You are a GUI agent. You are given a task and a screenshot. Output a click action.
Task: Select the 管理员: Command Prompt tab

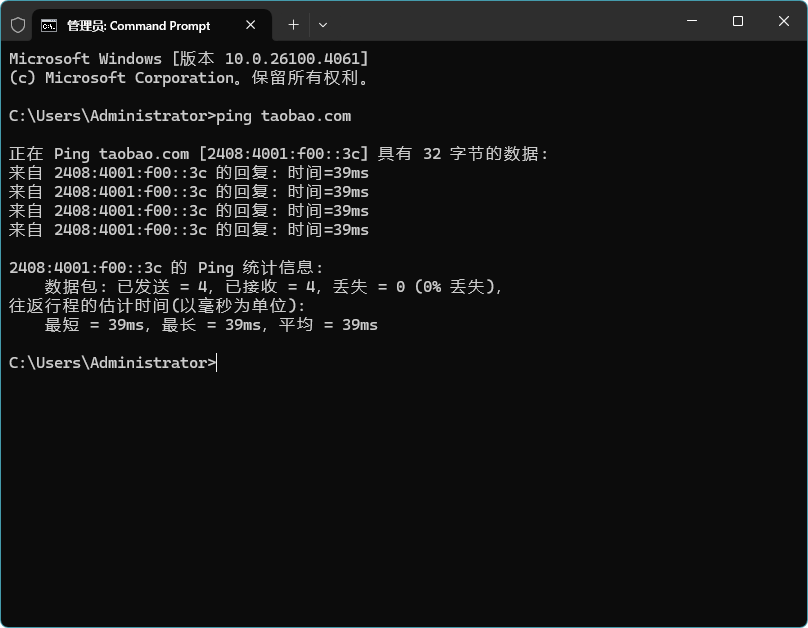[152, 25]
